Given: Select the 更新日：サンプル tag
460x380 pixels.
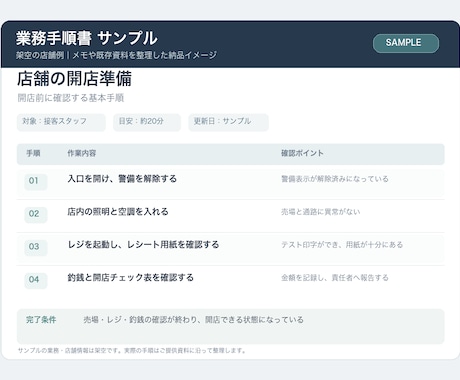Looking at the screenshot, I should click(x=228, y=122).
